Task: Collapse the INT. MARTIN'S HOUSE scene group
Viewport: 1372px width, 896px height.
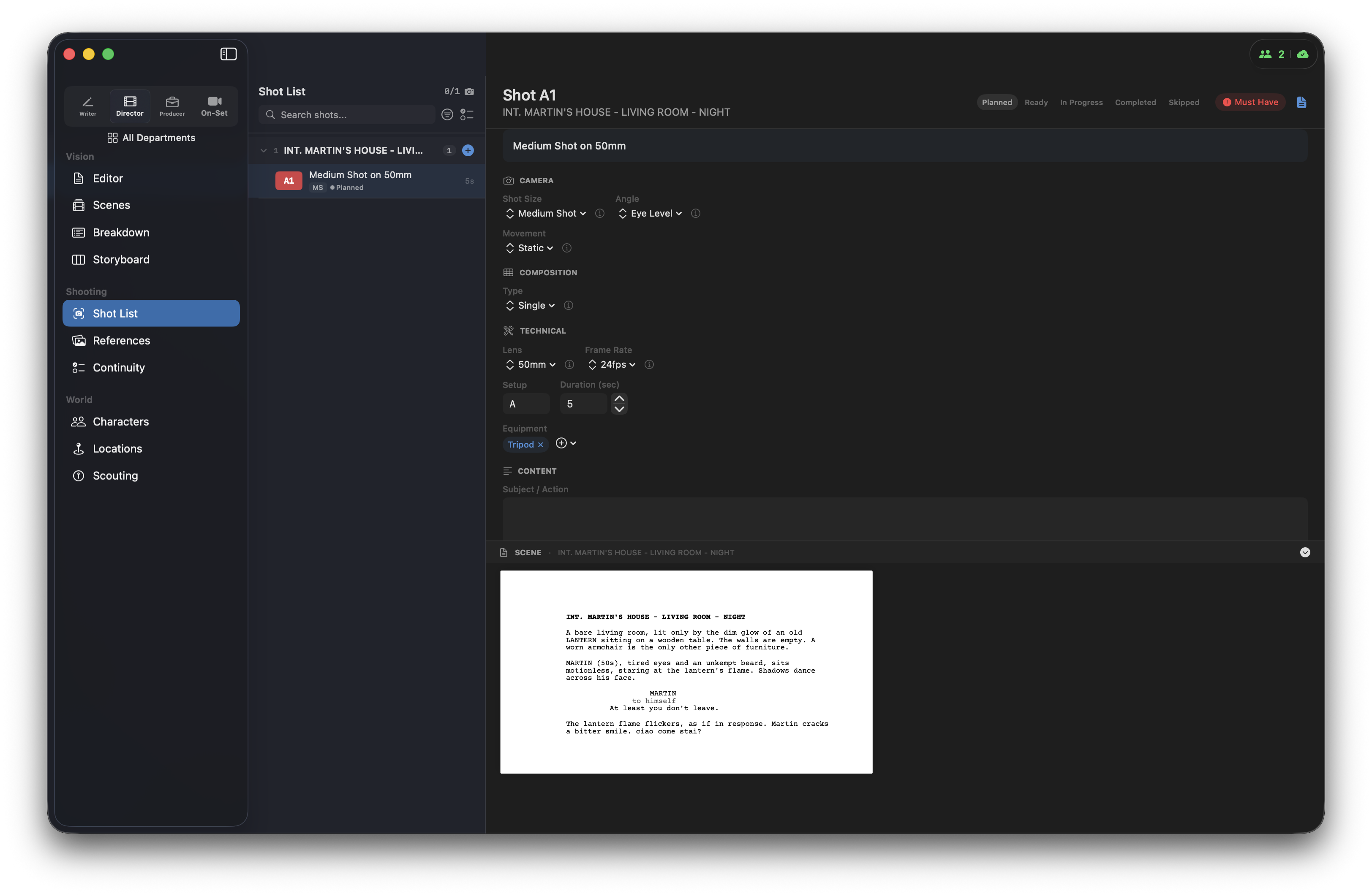Action: [264, 150]
